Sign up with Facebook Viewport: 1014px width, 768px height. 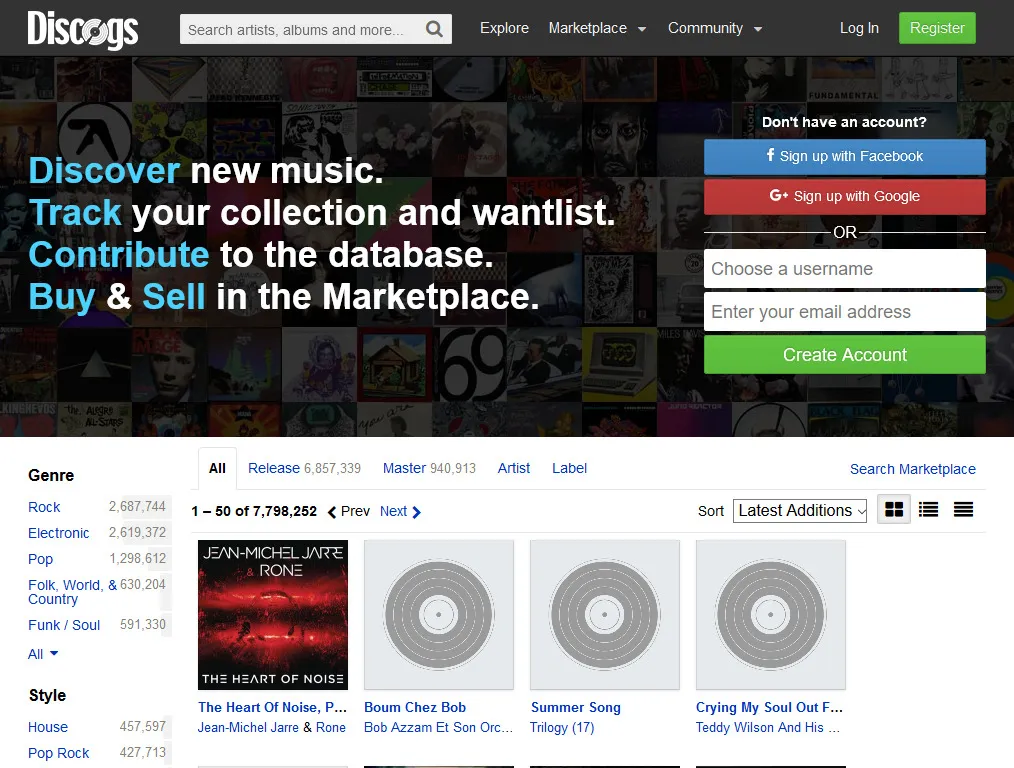(844, 156)
